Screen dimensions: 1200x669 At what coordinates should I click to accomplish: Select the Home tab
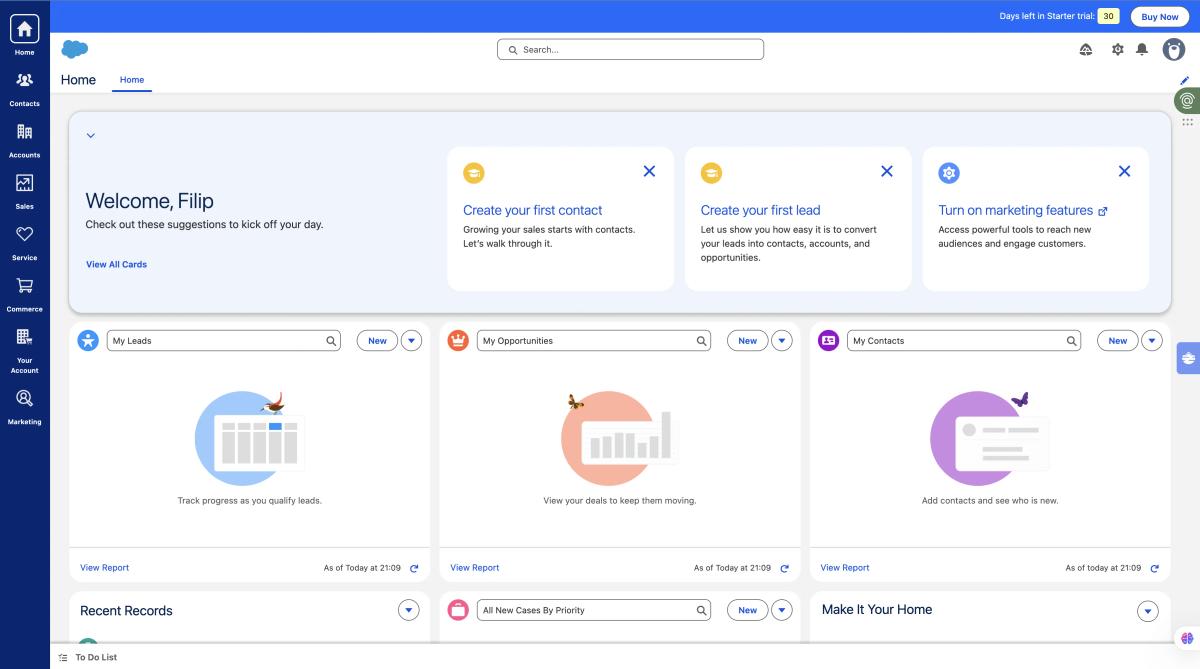click(132, 80)
